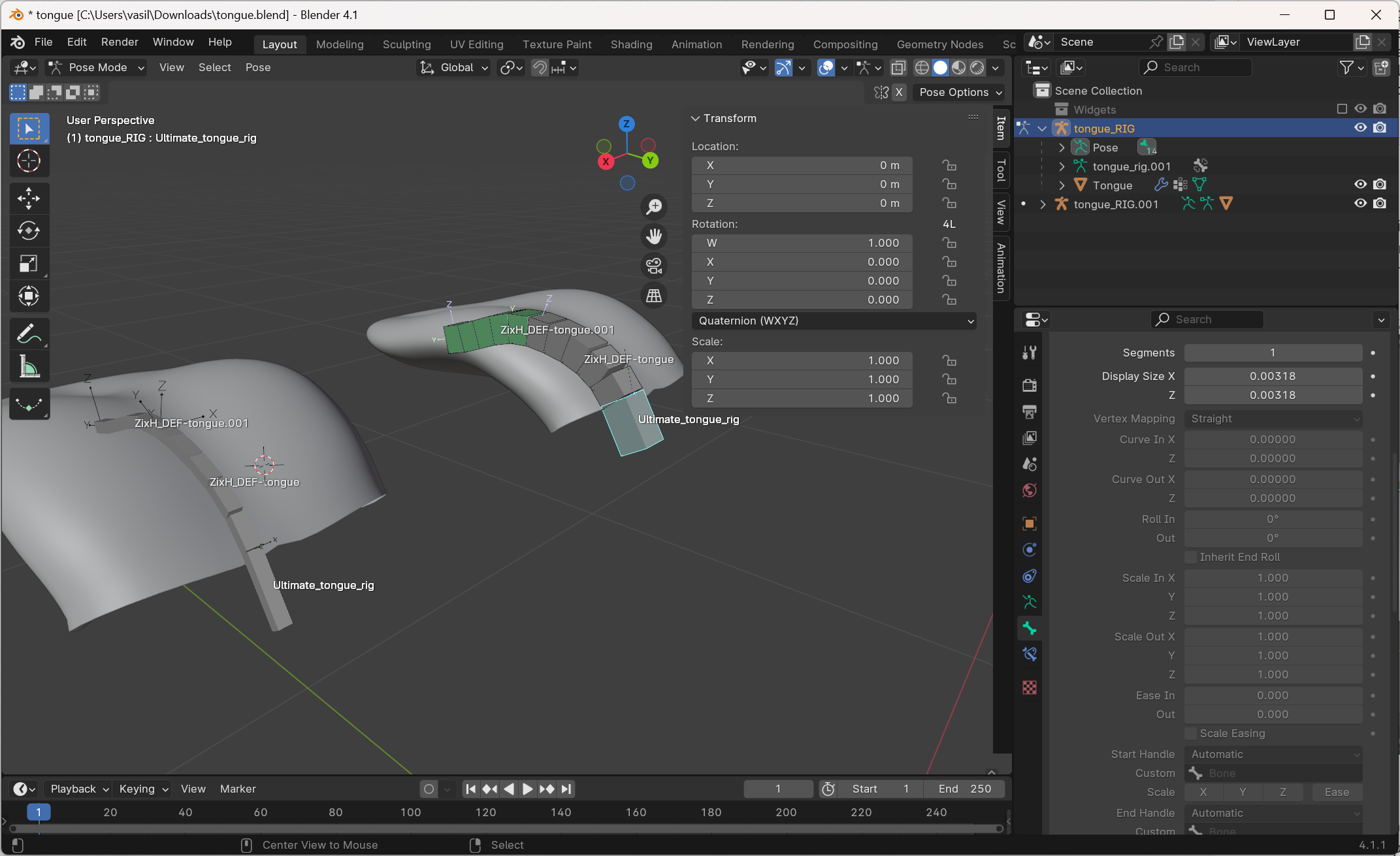Viewport: 1400px width, 856px height.
Task: Switch perspective/orthographic grid icon
Action: 654,296
